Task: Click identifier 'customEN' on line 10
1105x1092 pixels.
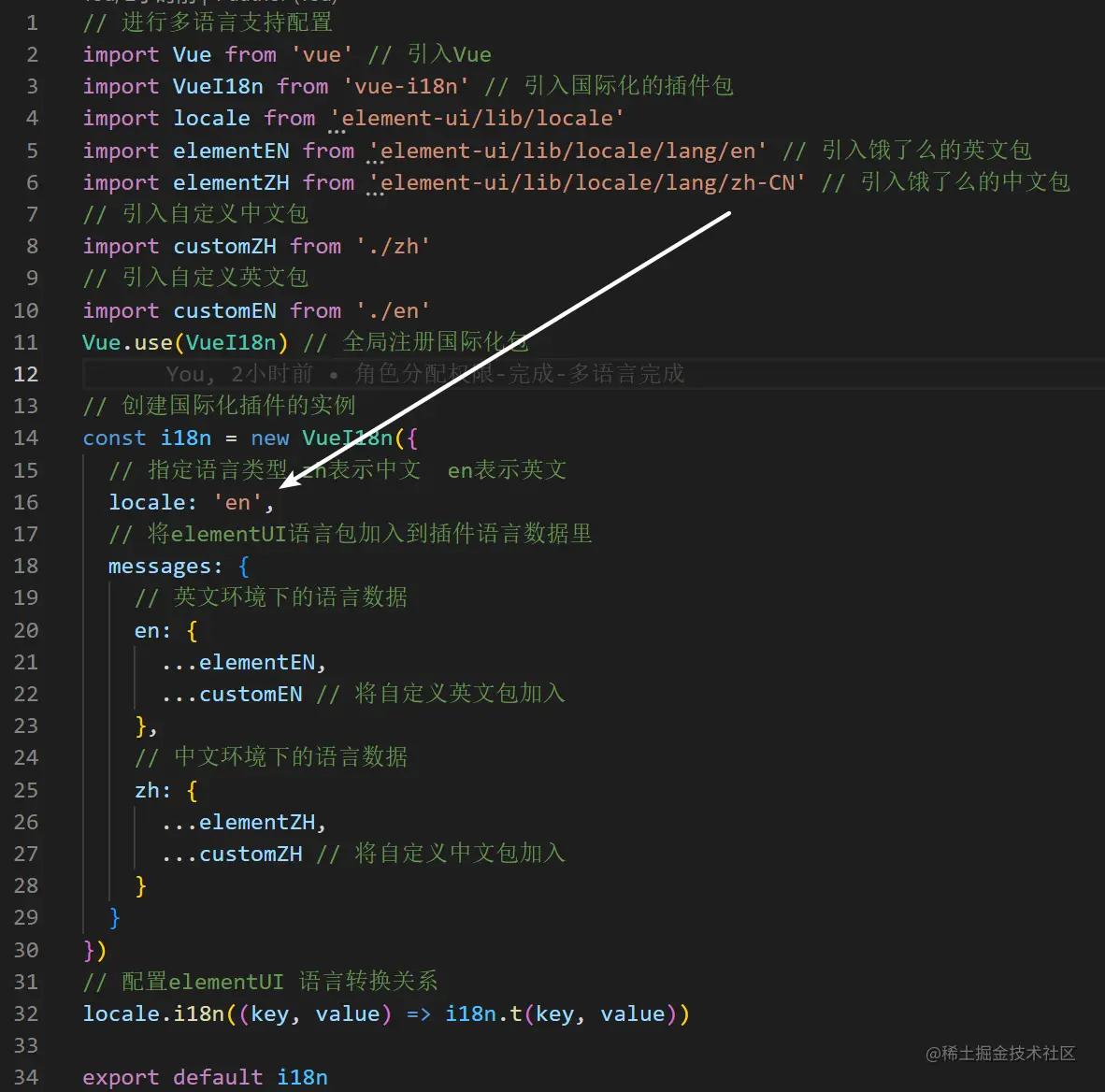Action: tap(224, 310)
